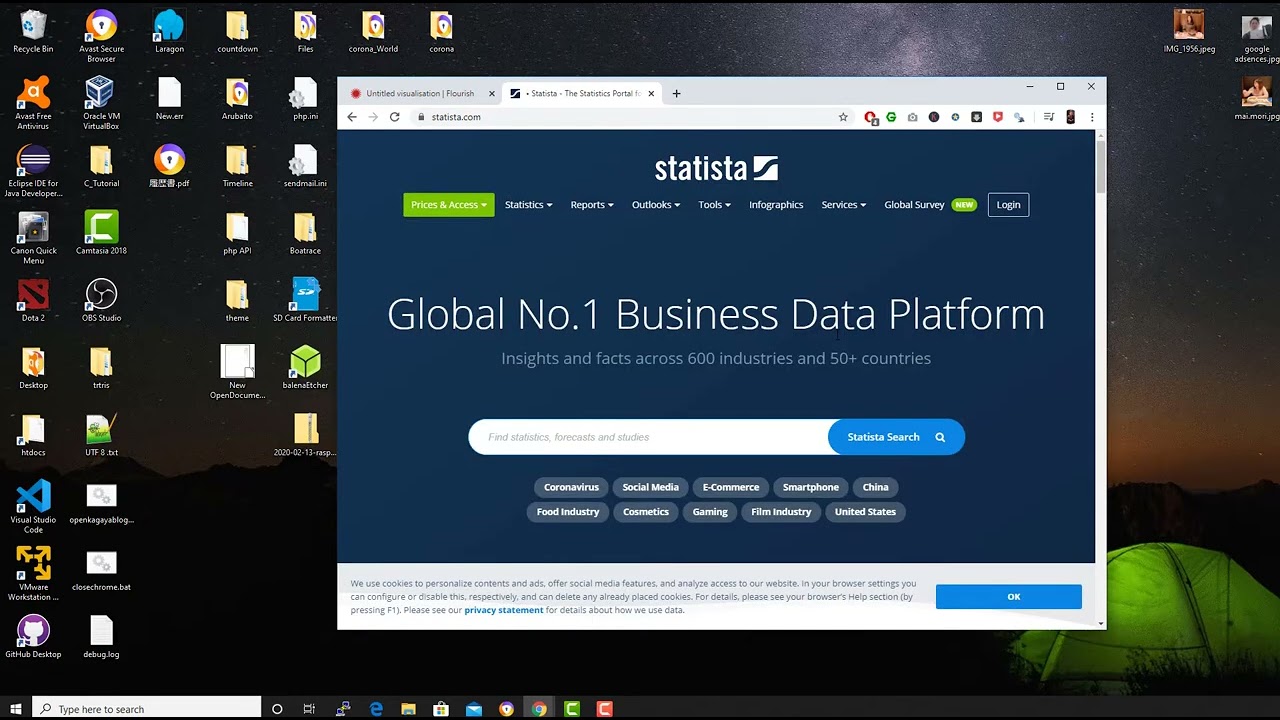Click the Login button
1280x720 pixels.
coord(1008,205)
